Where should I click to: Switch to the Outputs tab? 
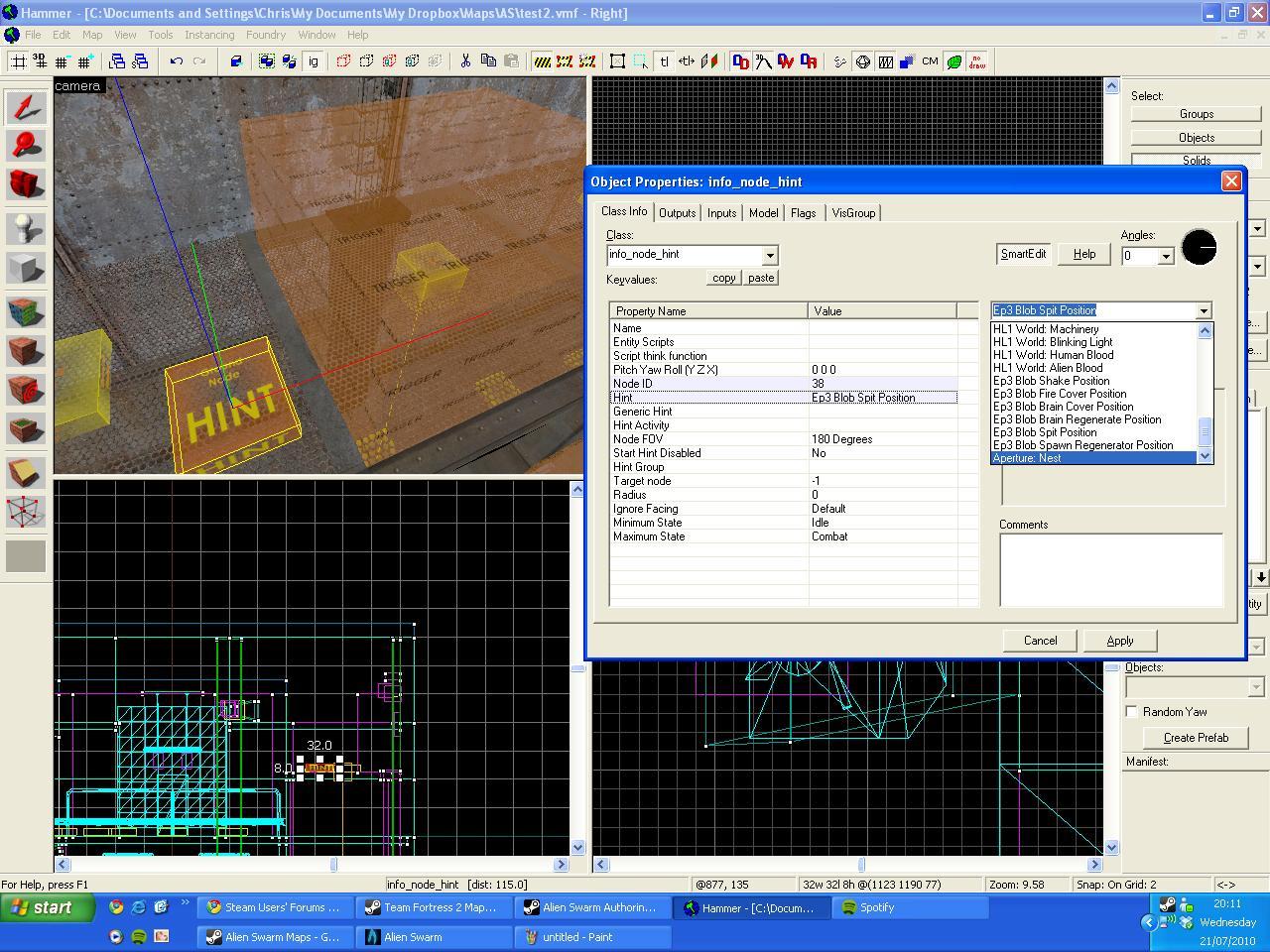click(677, 213)
